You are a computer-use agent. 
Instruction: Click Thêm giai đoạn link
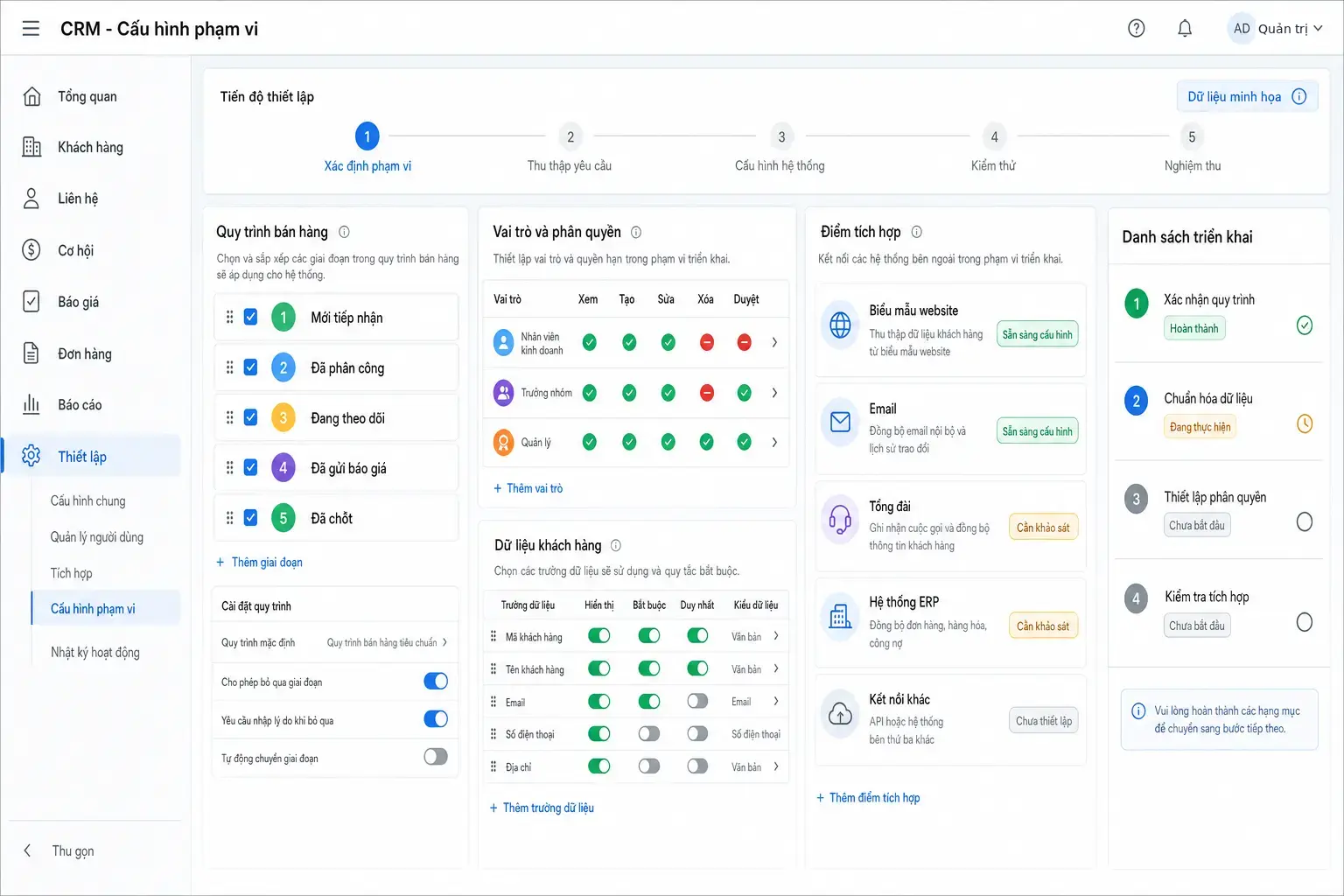[x=260, y=563]
